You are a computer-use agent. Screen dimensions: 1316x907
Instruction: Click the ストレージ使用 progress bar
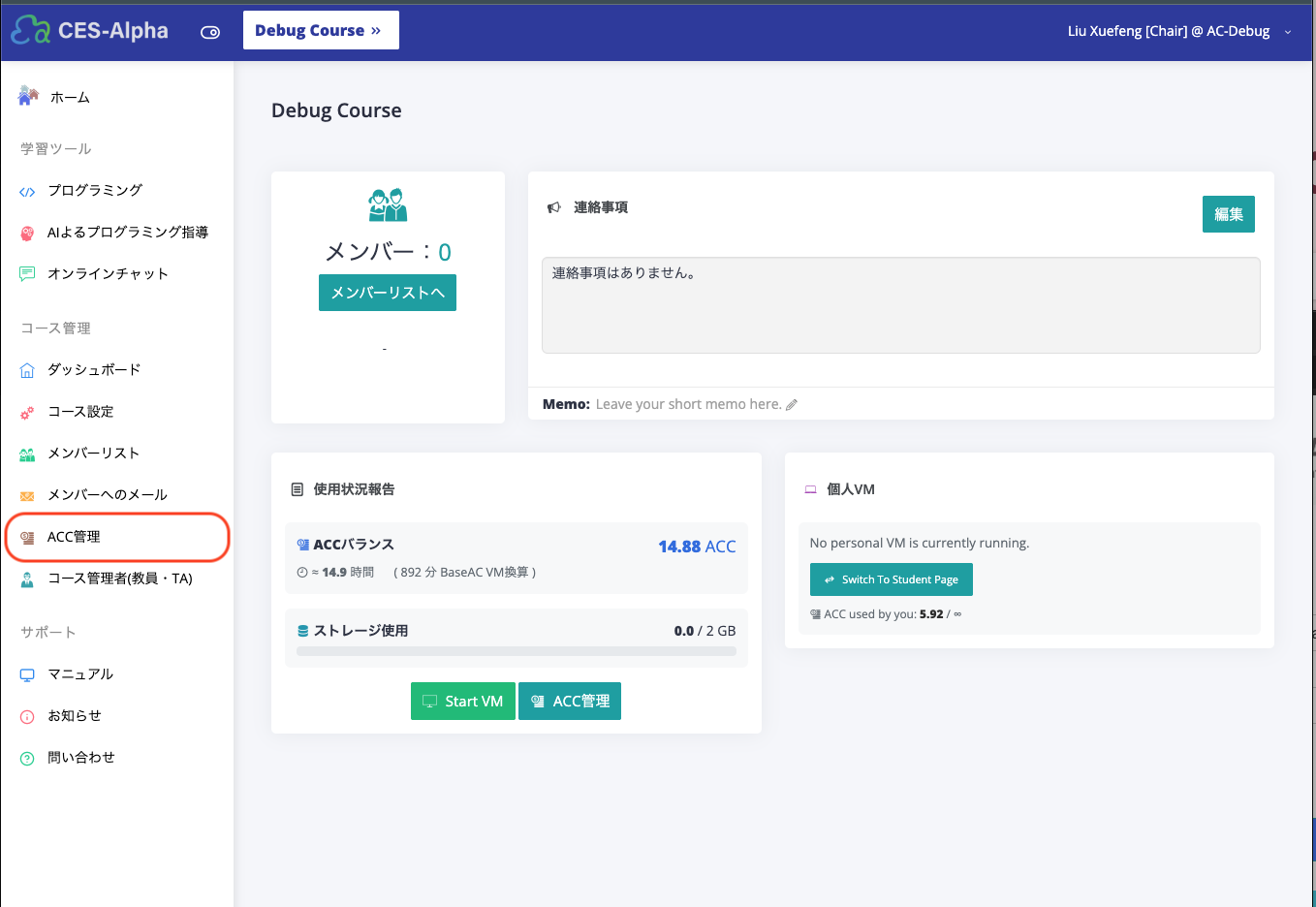pos(517,651)
